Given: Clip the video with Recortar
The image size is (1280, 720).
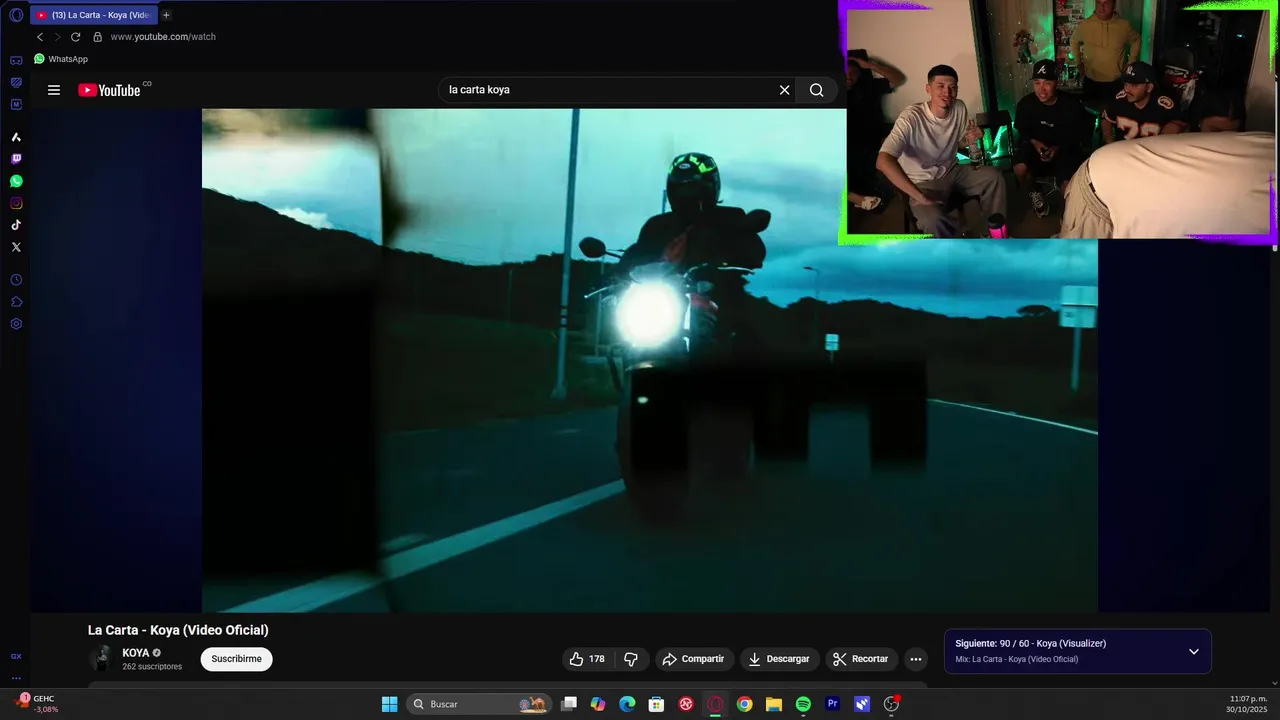Looking at the screenshot, I should click(x=861, y=659).
